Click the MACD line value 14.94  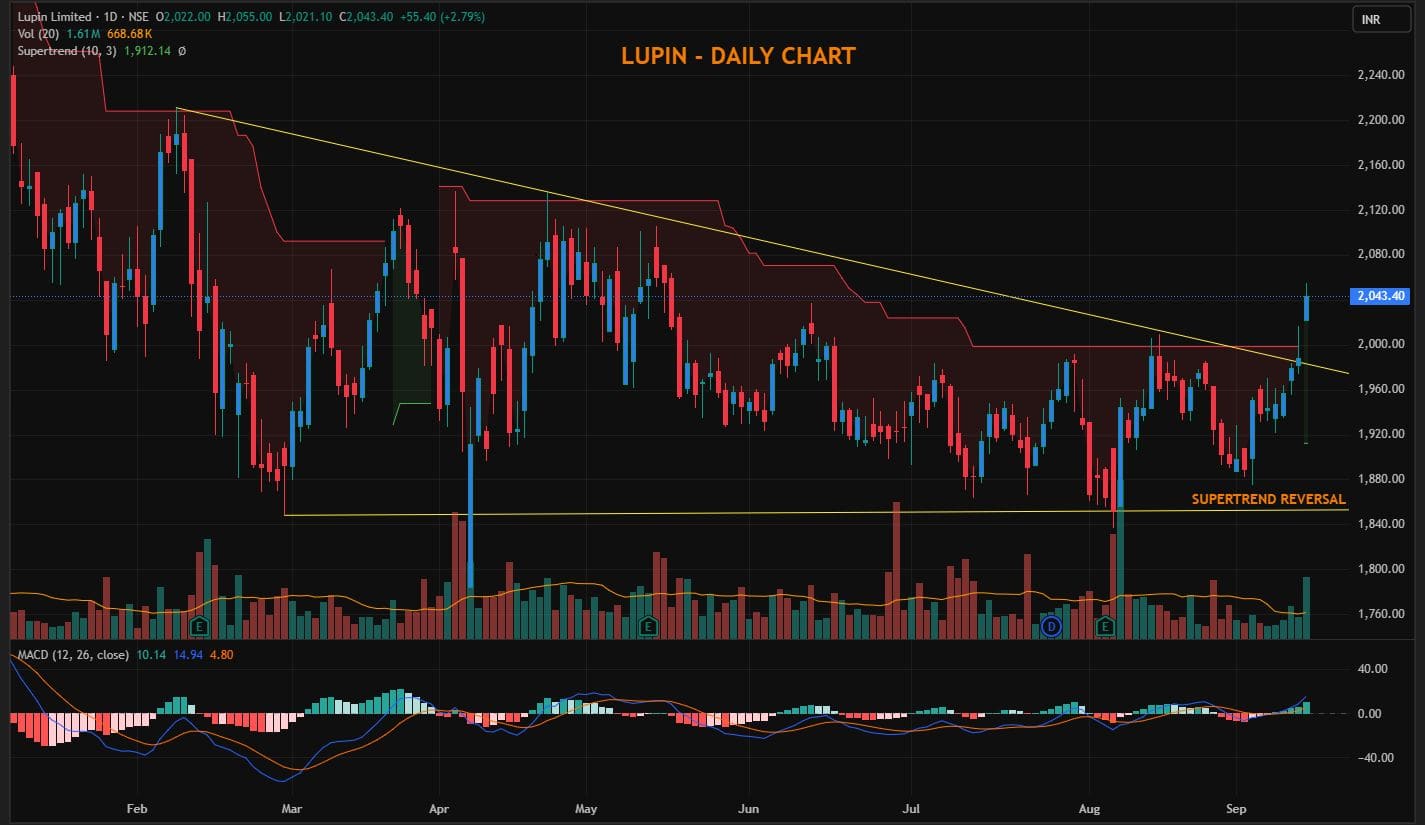(x=188, y=656)
